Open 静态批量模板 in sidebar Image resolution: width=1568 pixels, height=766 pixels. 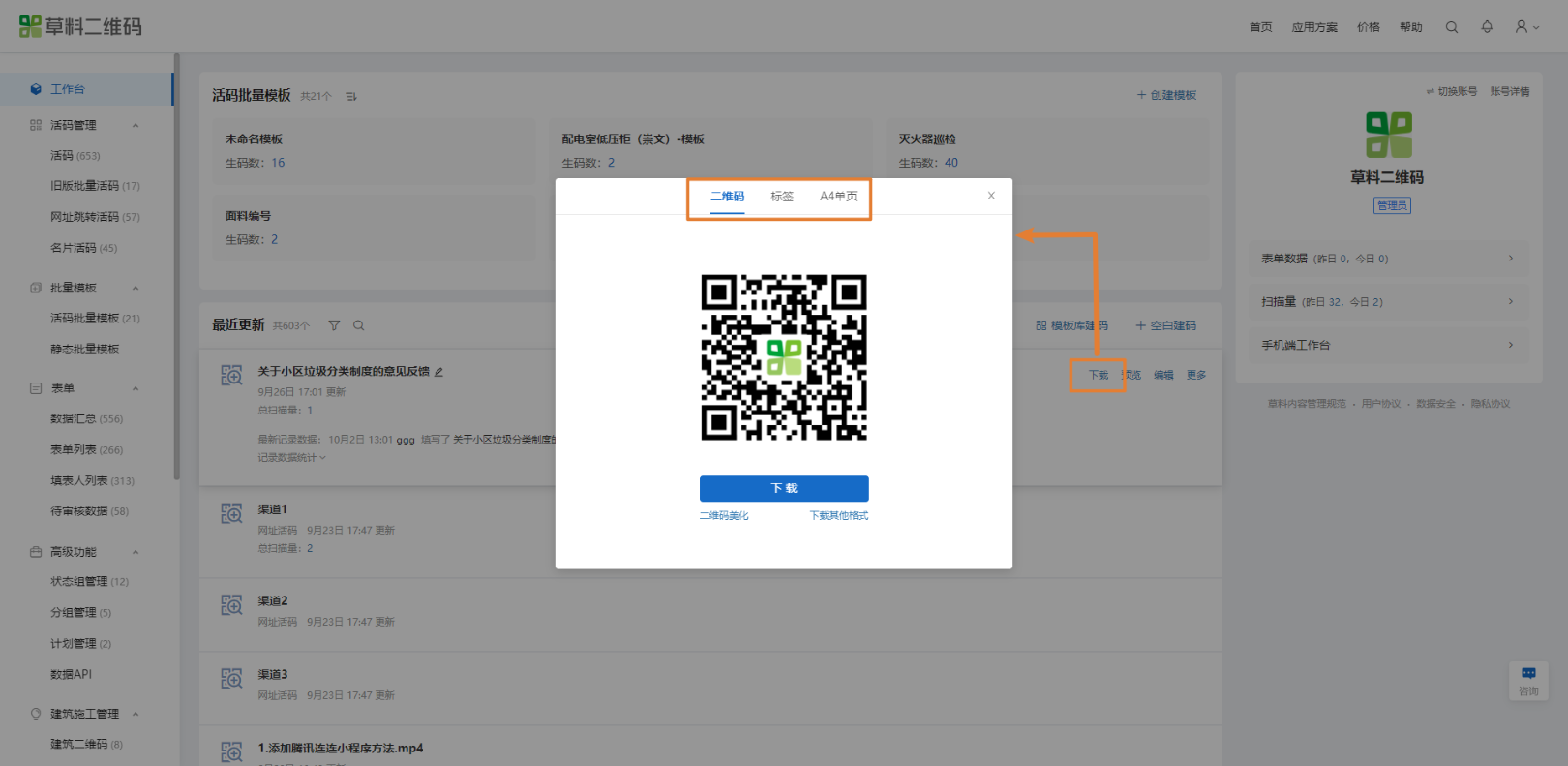point(84,349)
